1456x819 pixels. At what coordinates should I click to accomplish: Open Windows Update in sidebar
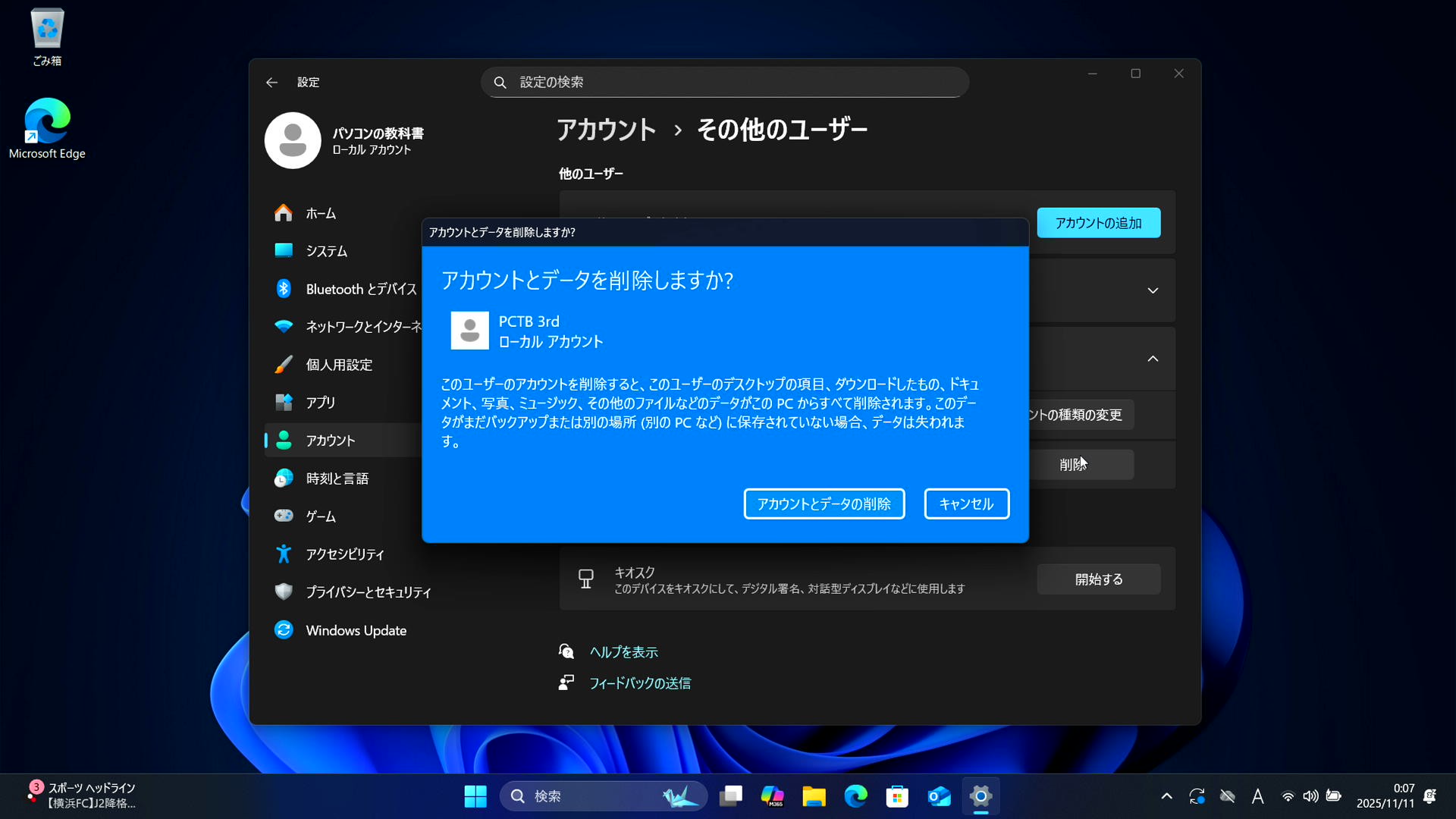click(355, 630)
